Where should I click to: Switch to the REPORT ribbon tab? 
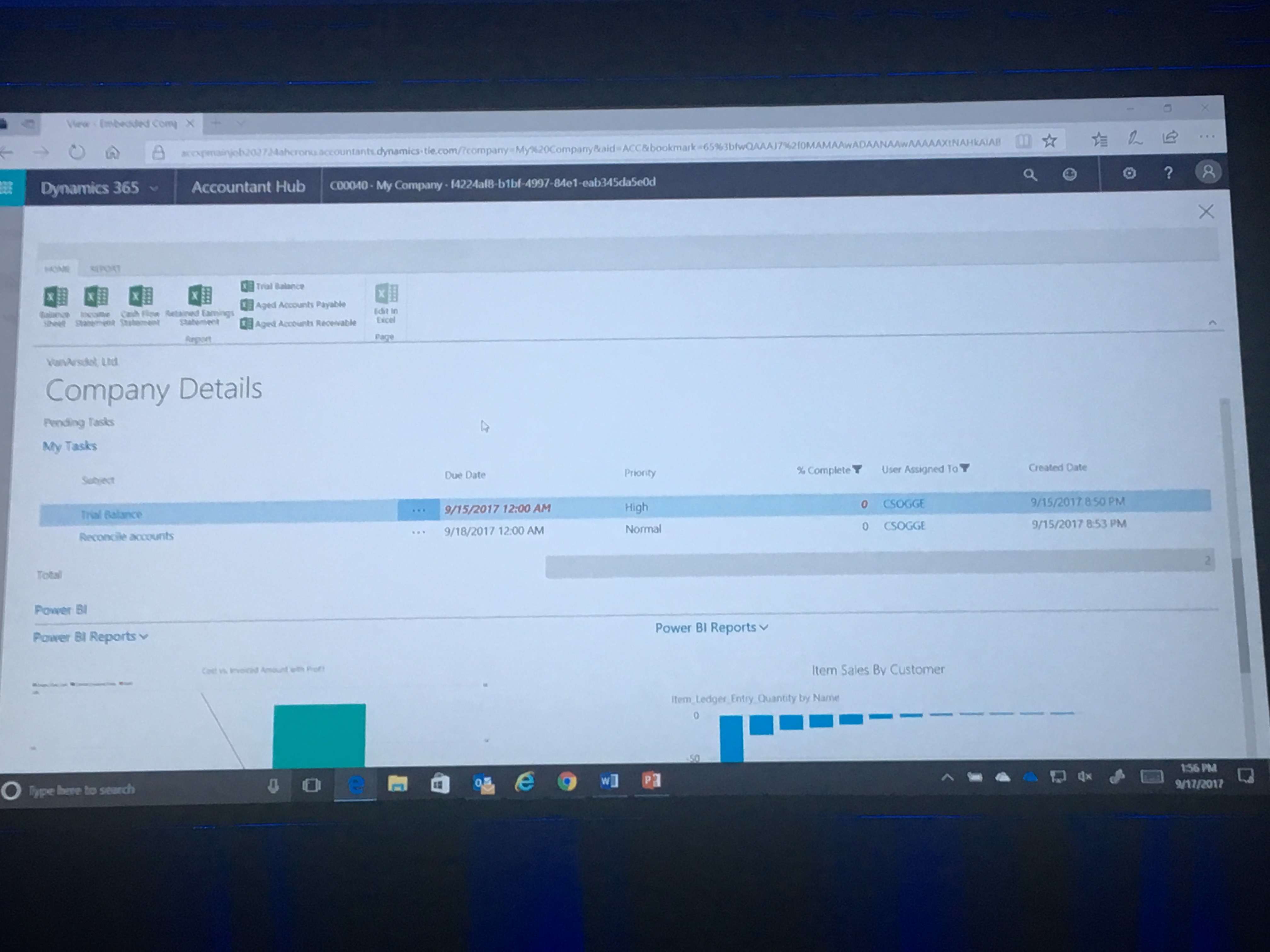click(105, 269)
